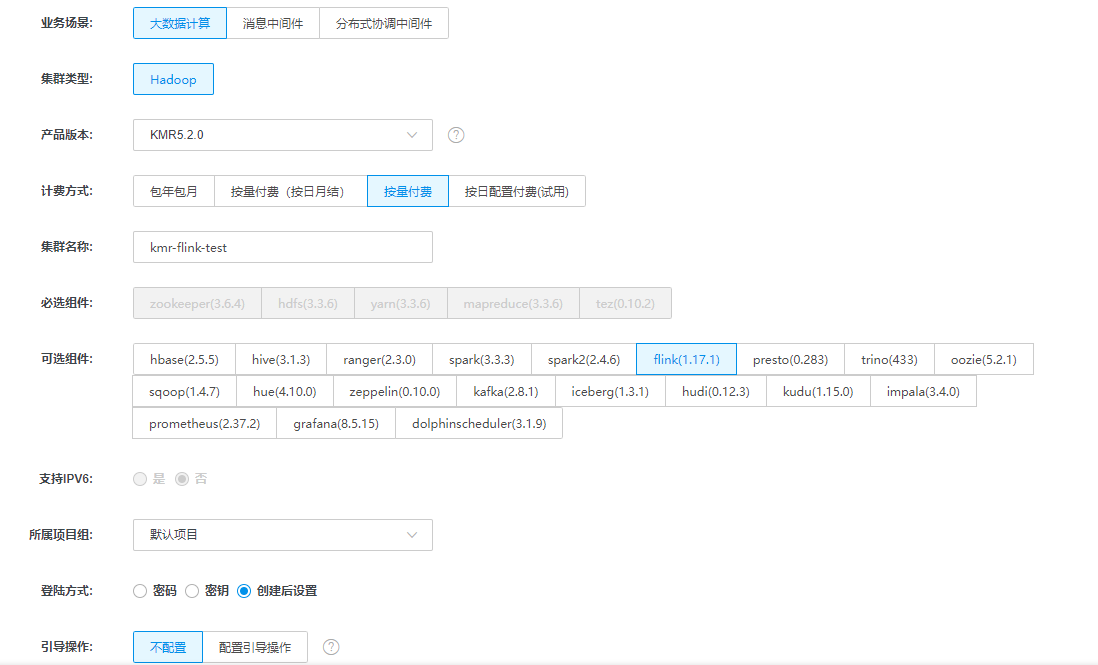Enable the prometheus(2.37.2) component
Viewport: 1098px width, 665px height.
coord(204,423)
